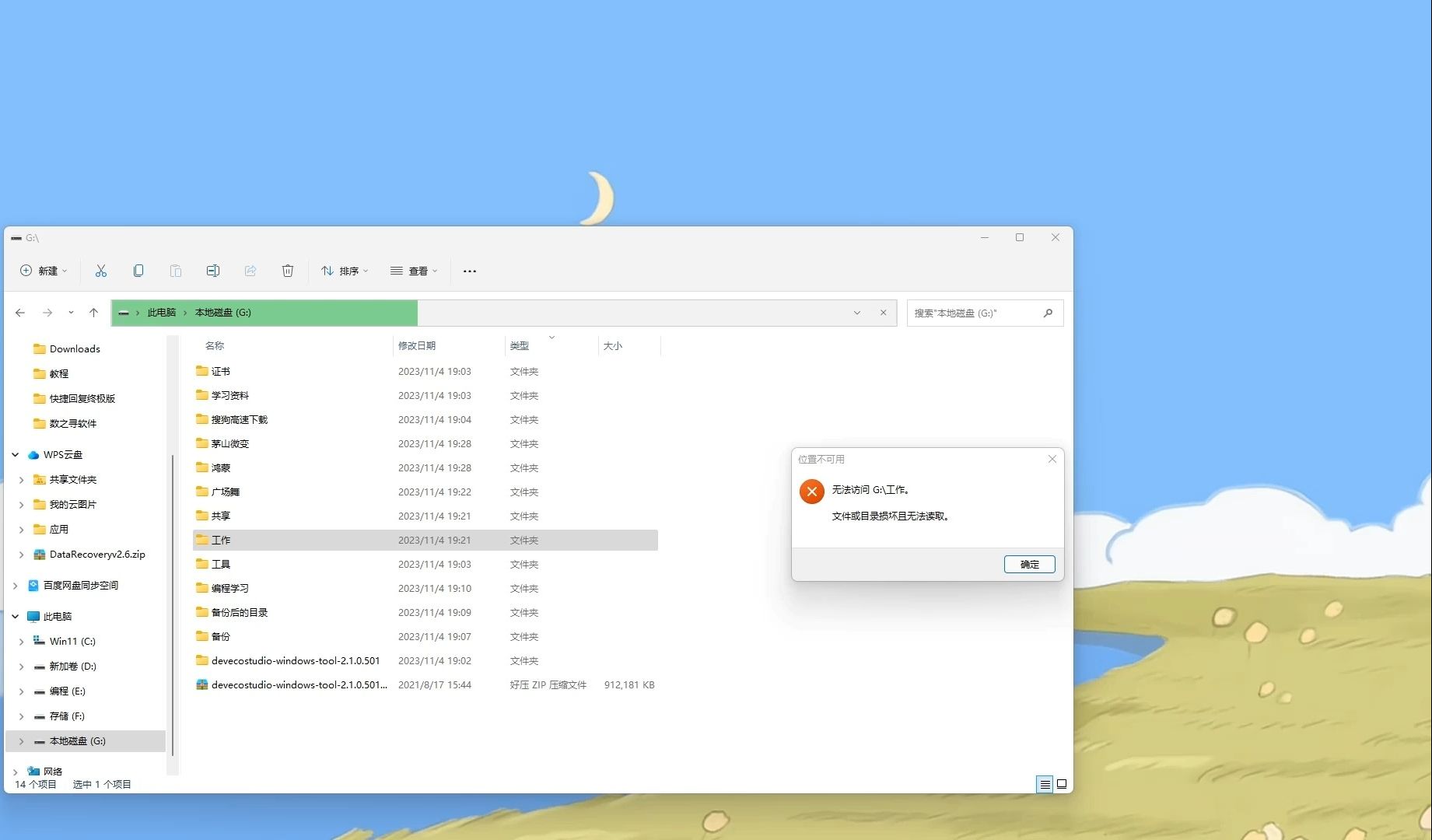Switch to large icons view layout
This screenshot has width=1432, height=840.
click(1062, 784)
